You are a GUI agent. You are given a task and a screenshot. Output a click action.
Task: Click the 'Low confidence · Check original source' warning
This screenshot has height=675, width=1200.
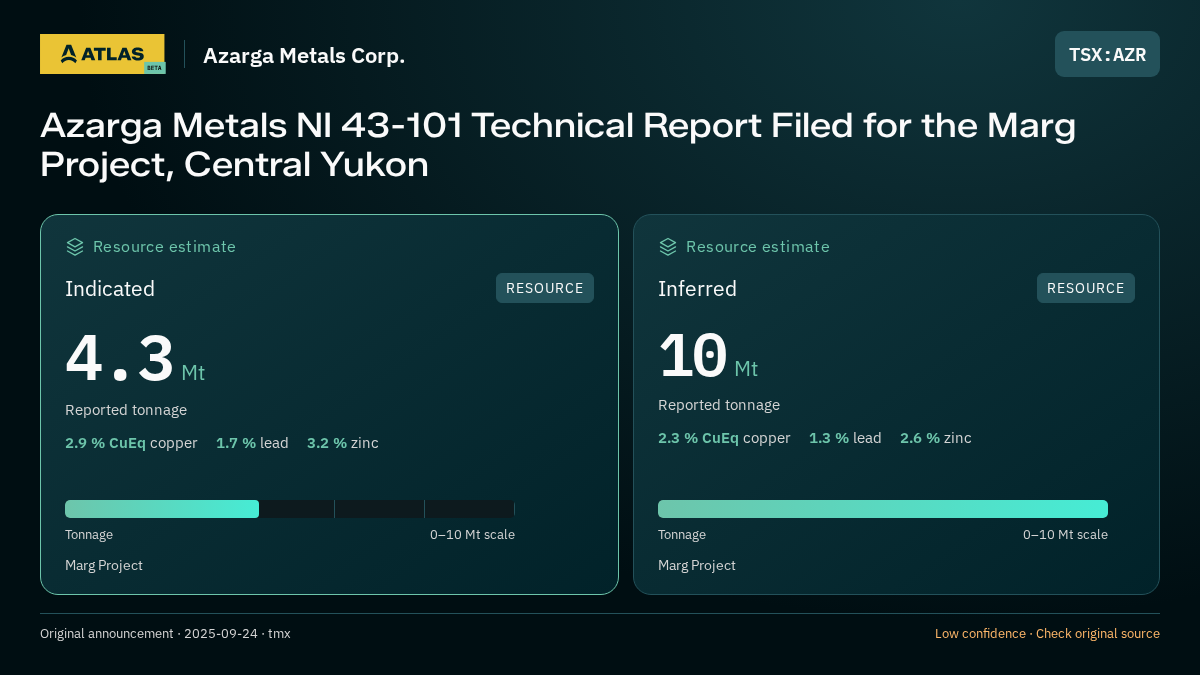click(1047, 634)
